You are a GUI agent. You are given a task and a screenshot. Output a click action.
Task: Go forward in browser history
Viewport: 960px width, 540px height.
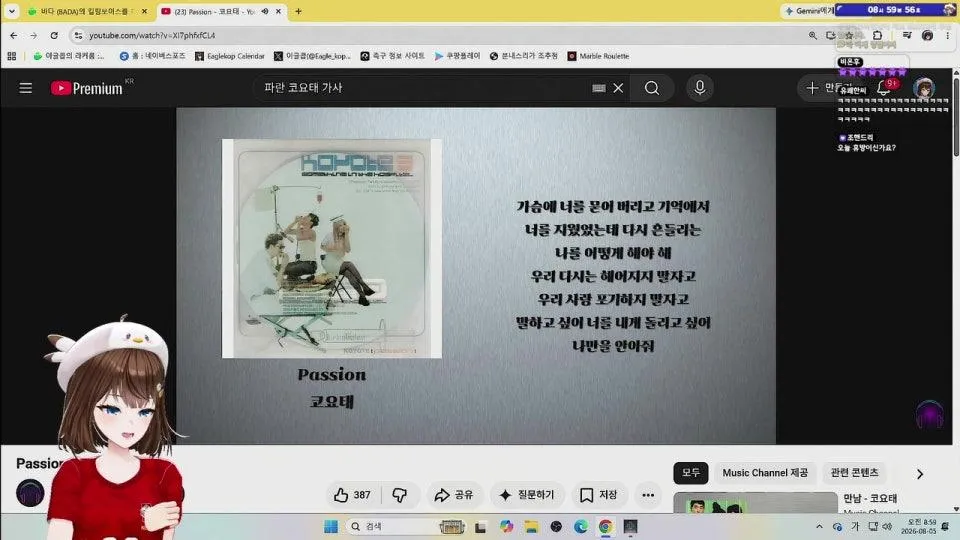click(x=34, y=36)
